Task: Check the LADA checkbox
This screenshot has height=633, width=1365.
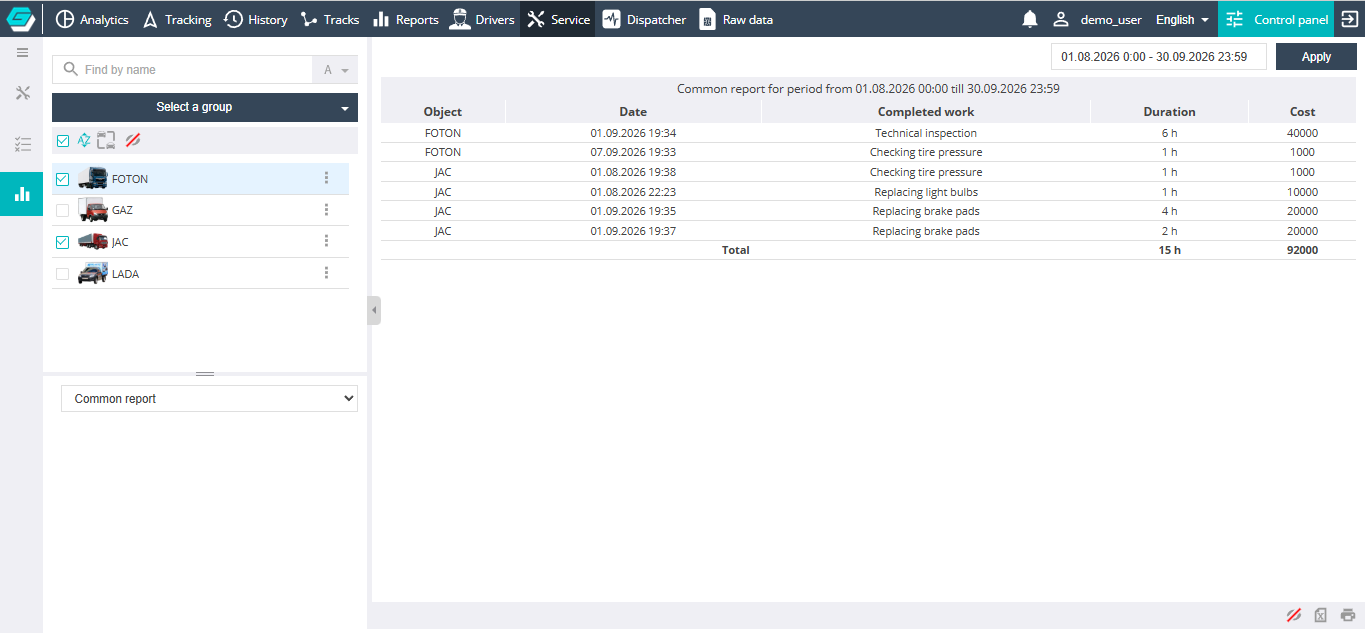Action: click(x=63, y=273)
